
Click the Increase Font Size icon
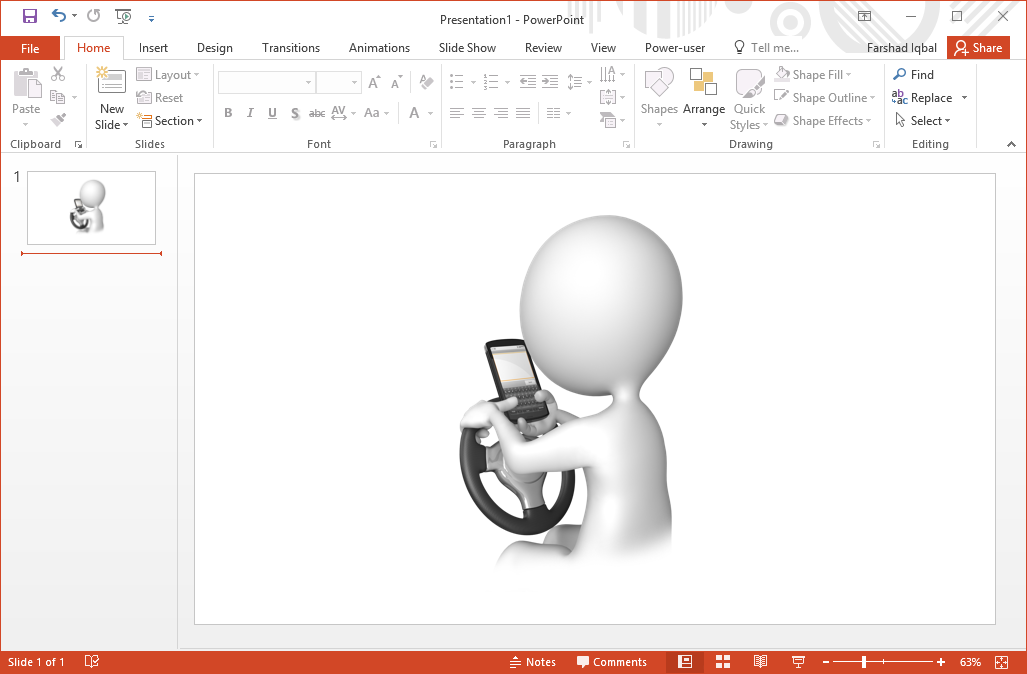373,82
